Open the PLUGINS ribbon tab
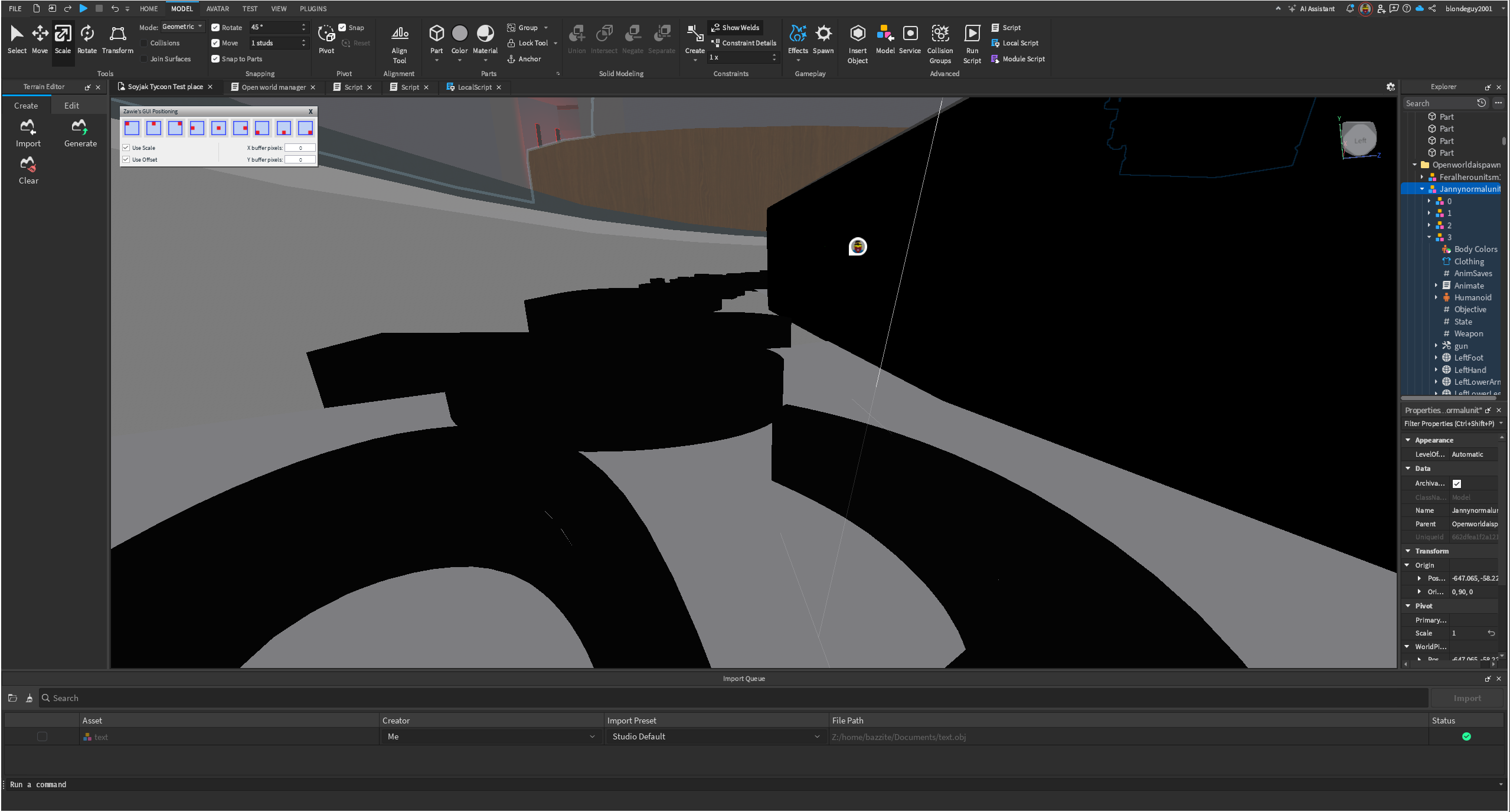Screen dimensions: 1510x812 click(313, 9)
